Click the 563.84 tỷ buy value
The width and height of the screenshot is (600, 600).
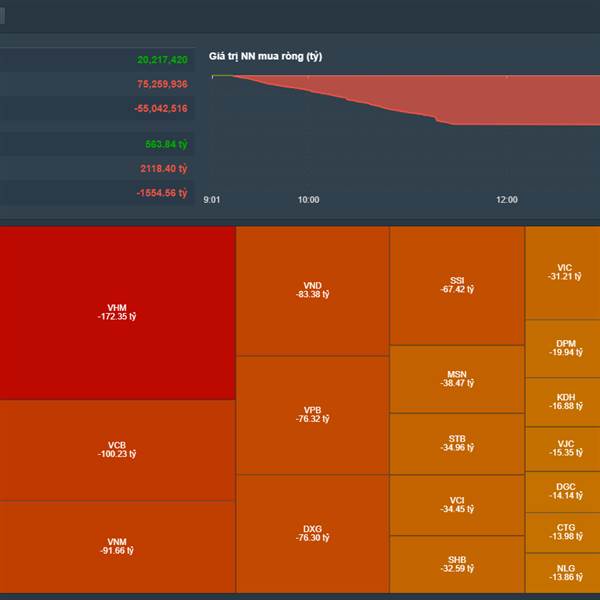click(166, 144)
